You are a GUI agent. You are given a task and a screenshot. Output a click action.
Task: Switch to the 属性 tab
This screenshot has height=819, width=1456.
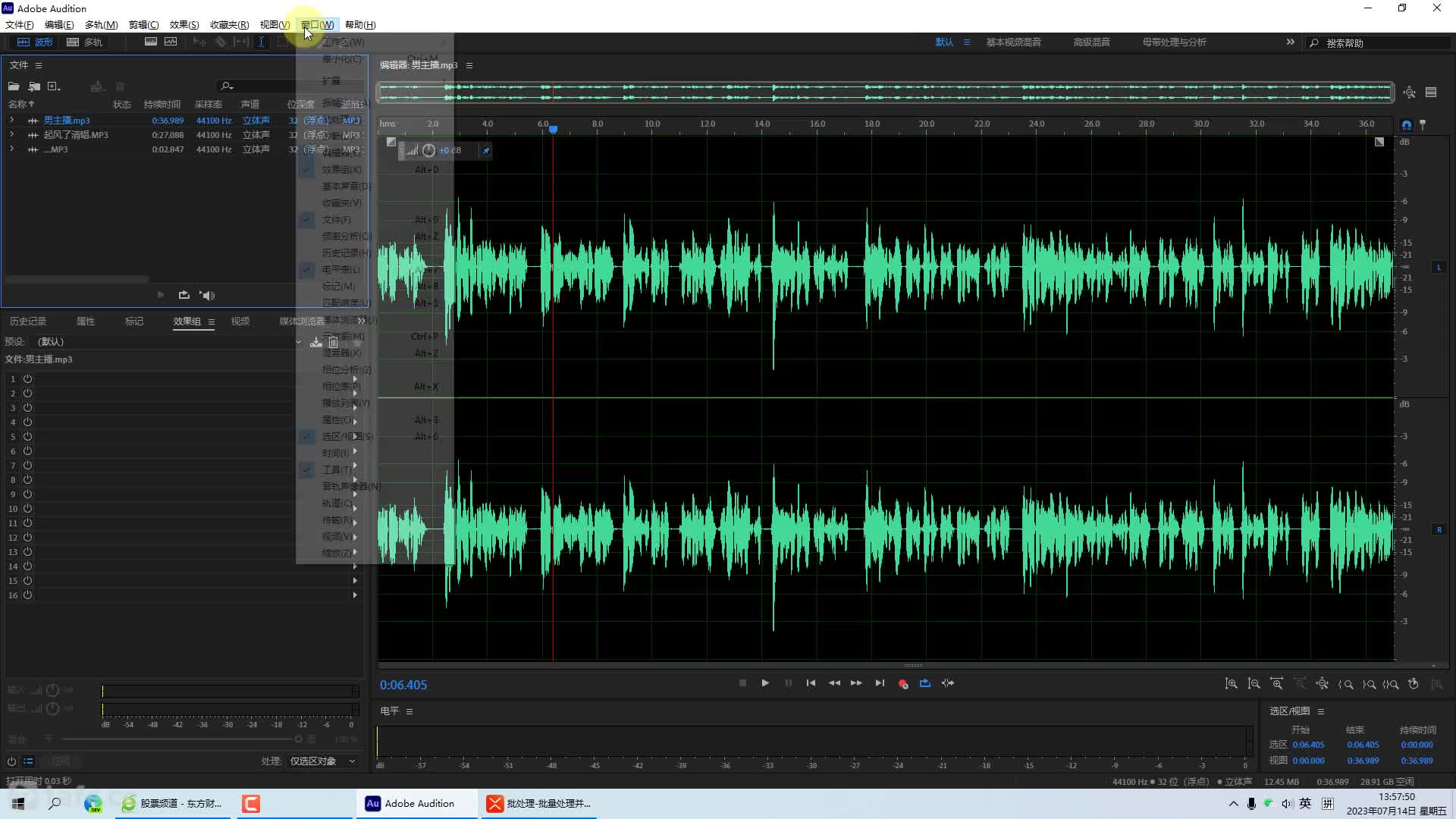point(86,322)
